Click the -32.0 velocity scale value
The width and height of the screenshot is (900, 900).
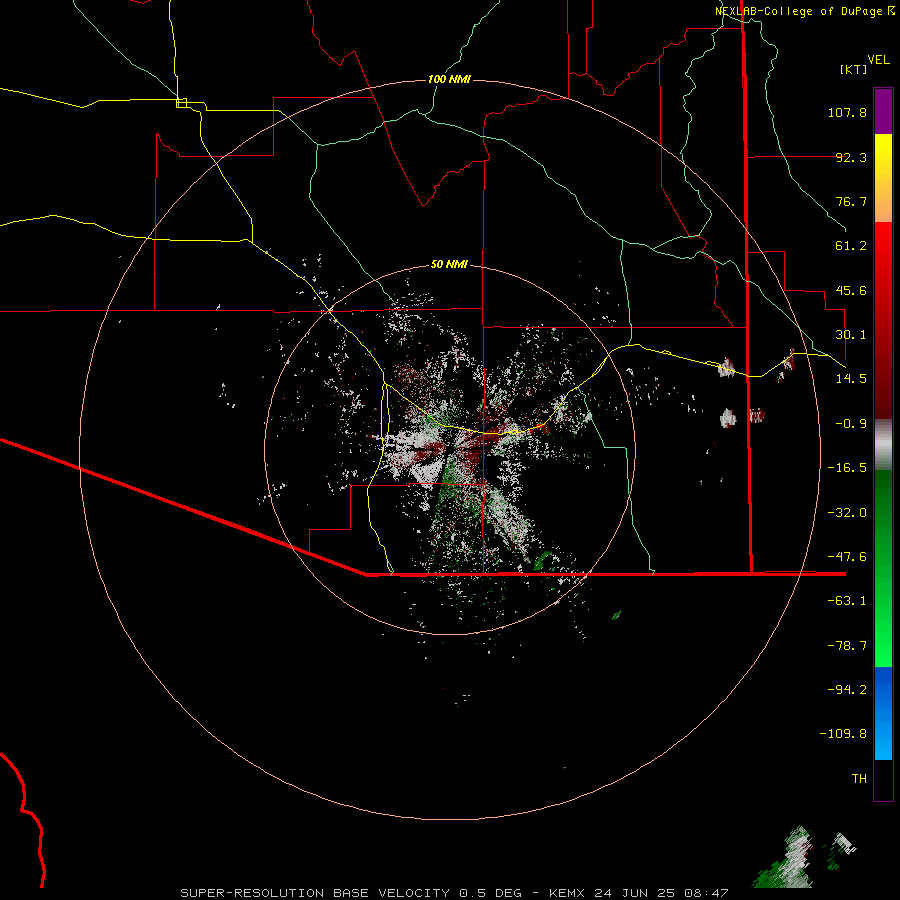point(847,513)
